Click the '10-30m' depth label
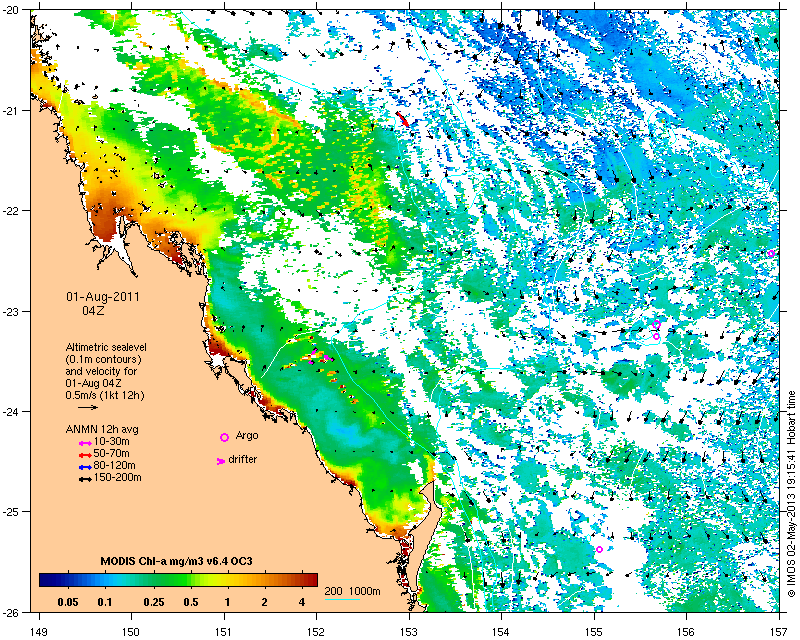This screenshot has height=640, width=800. pos(110,441)
